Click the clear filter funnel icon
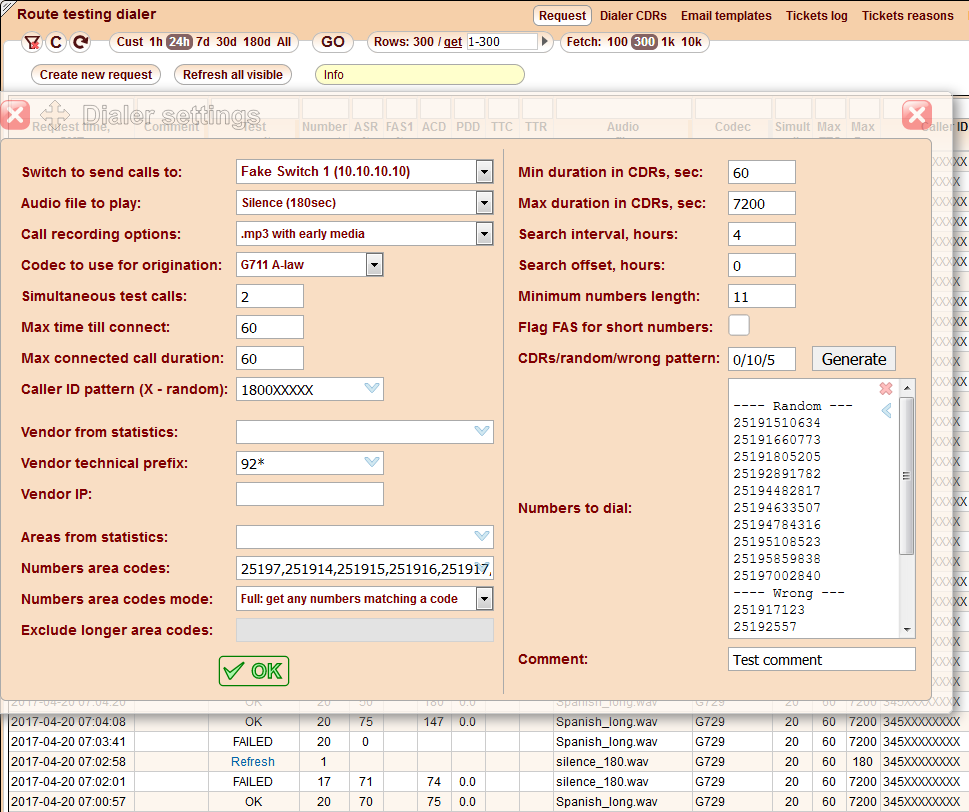 [x=32, y=42]
